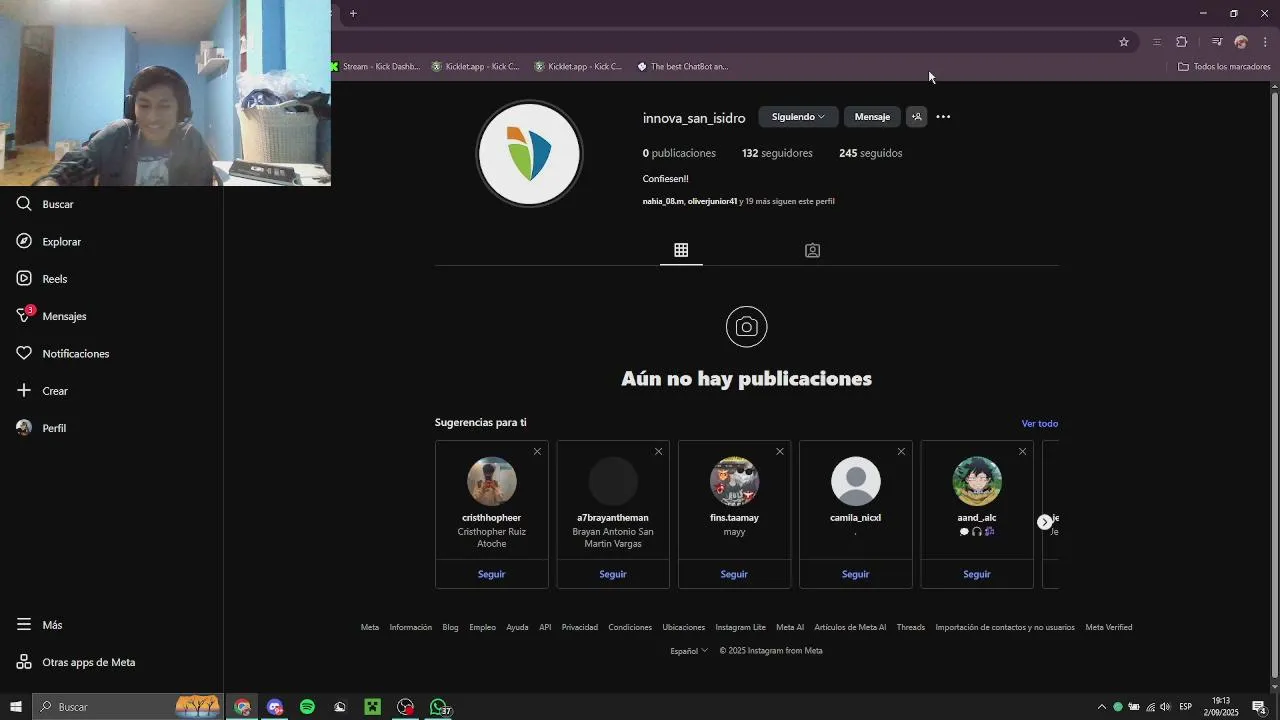Image resolution: width=1280 pixels, height=720 pixels.
Task: Open the Windows notification center
Action: pyautogui.click(x=1259, y=707)
